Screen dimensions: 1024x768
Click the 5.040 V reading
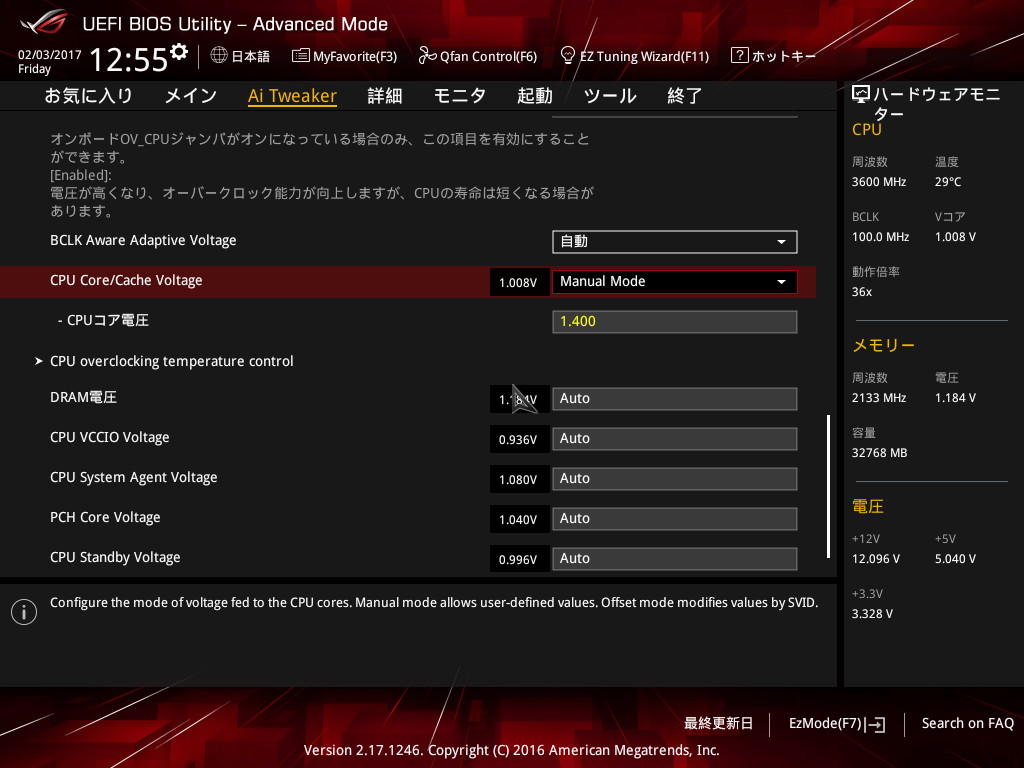coord(955,559)
